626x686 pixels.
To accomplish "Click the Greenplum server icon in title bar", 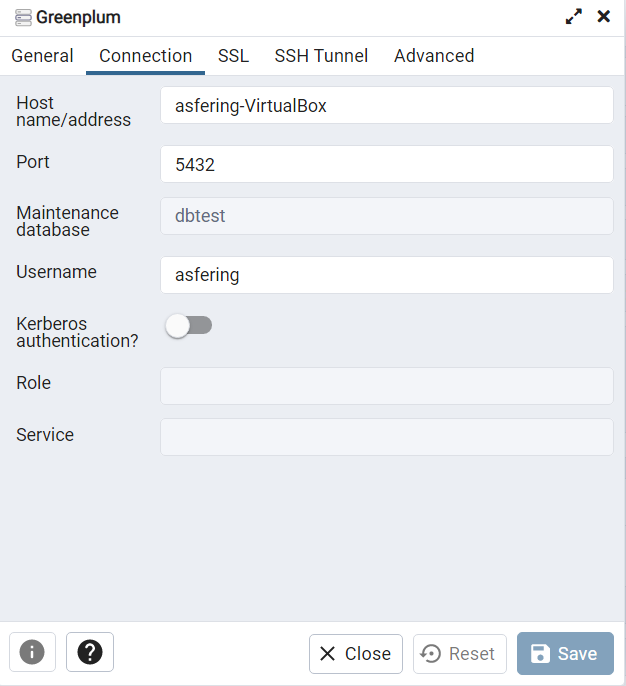I will point(23,18).
